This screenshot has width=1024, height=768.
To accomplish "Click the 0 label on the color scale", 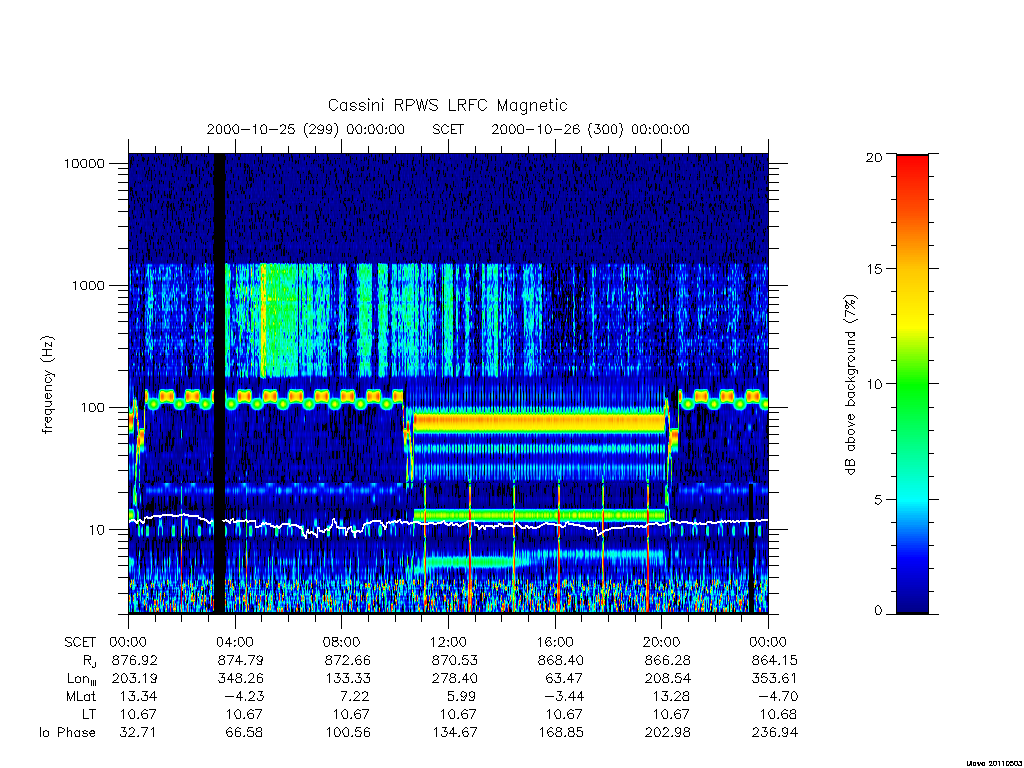I will (877, 611).
